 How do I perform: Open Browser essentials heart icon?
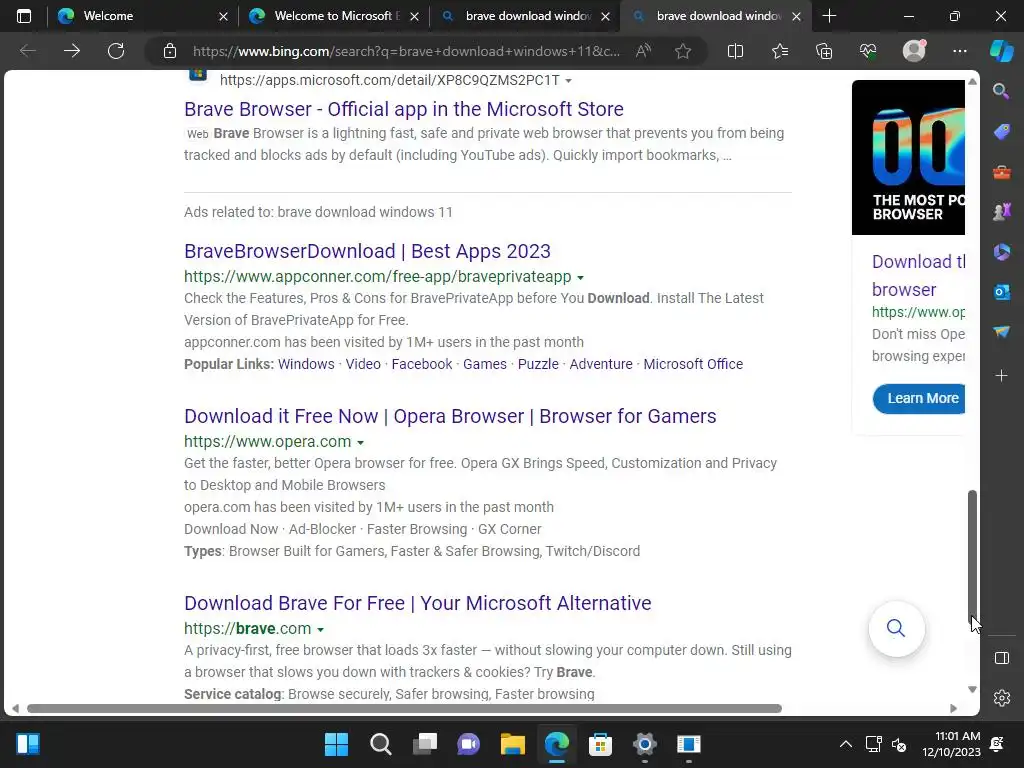(868, 50)
